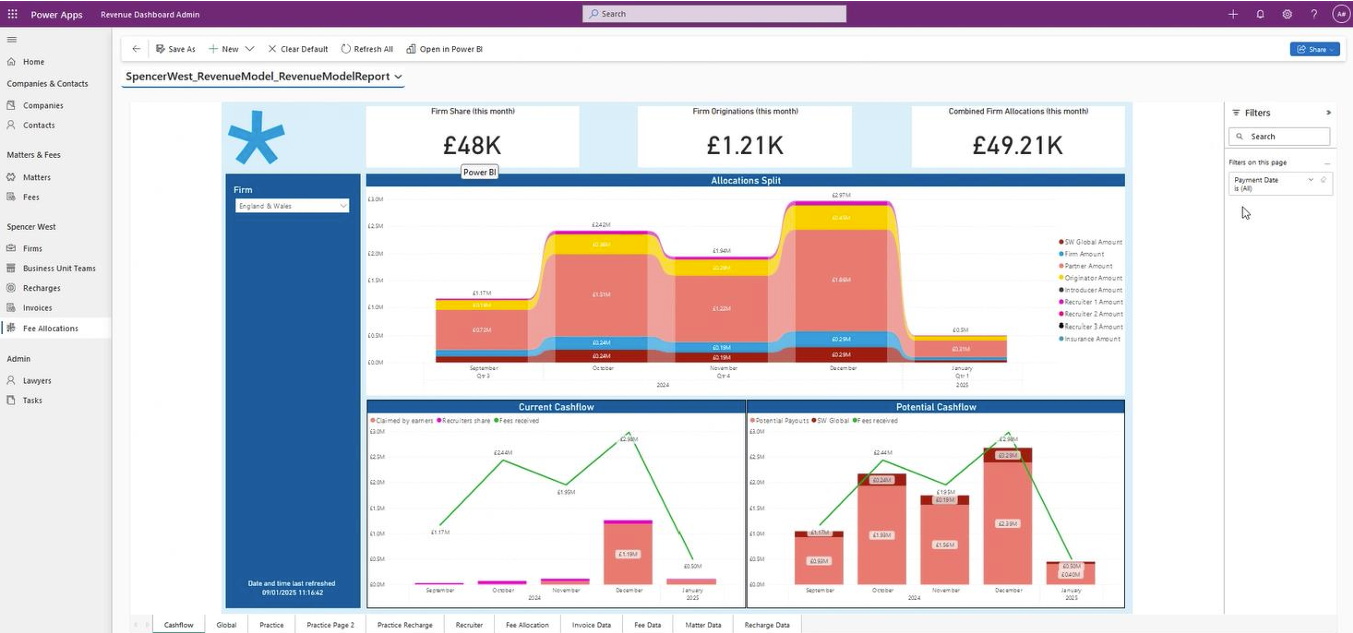Click the December bar in Potential Cashflow
The image size is (1353, 633).
tap(1008, 516)
